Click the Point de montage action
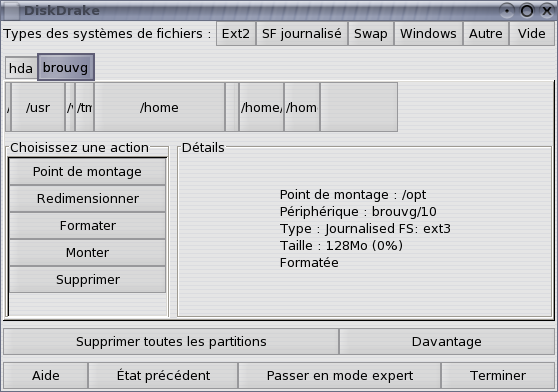The height and width of the screenshot is (392, 558). click(x=87, y=171)
